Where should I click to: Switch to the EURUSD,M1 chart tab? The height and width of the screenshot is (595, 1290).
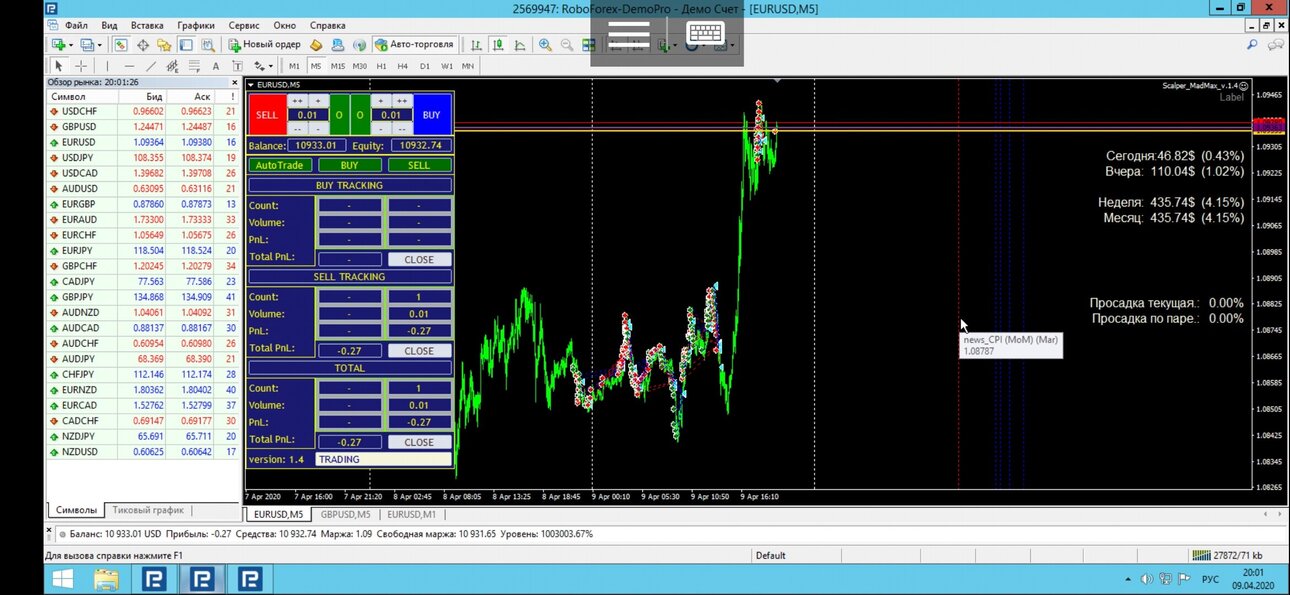(x=412, y=514)
